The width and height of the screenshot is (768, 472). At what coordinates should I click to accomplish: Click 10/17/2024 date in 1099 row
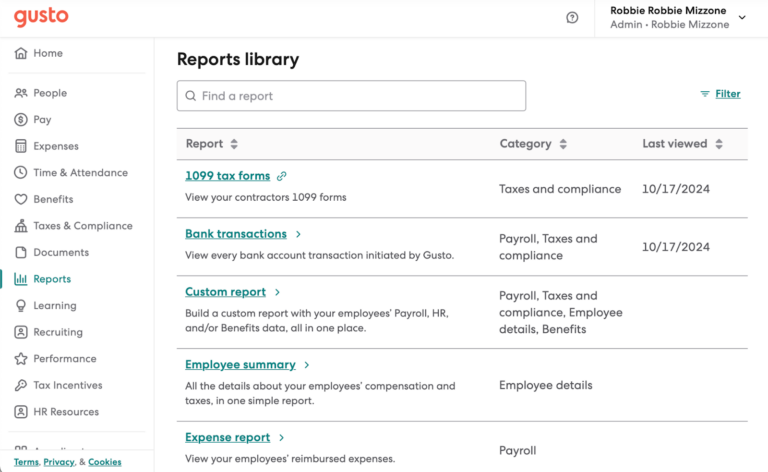pyautogui.click(x=676, y=189)
